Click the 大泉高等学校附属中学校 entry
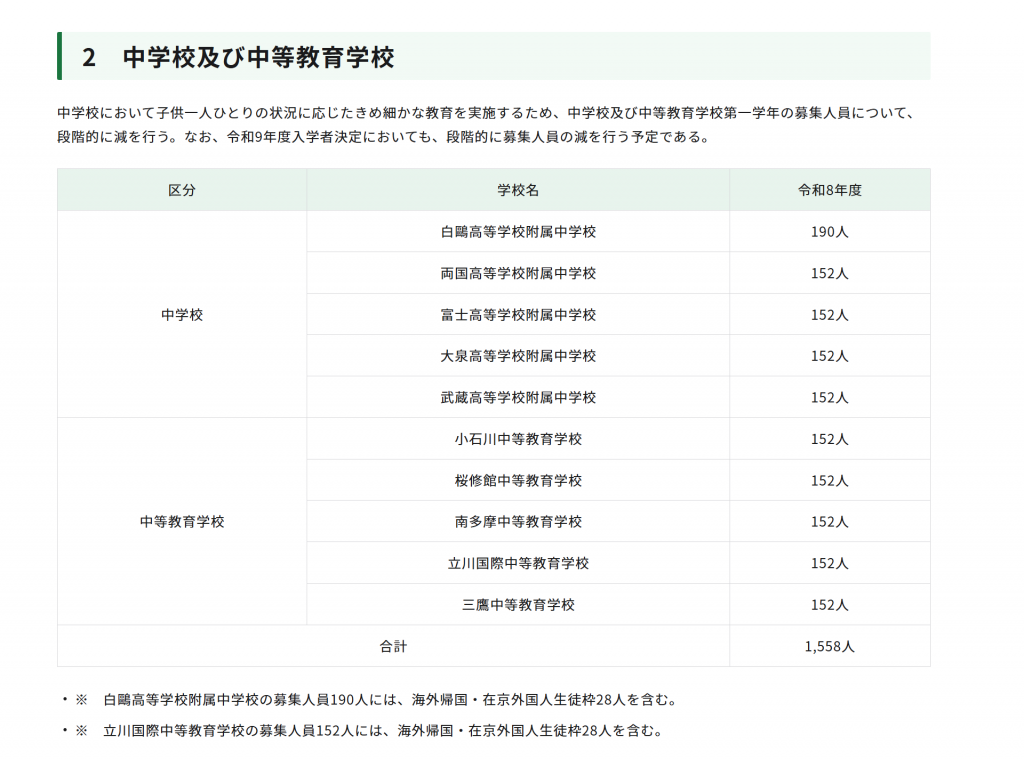 pos(520,356)
